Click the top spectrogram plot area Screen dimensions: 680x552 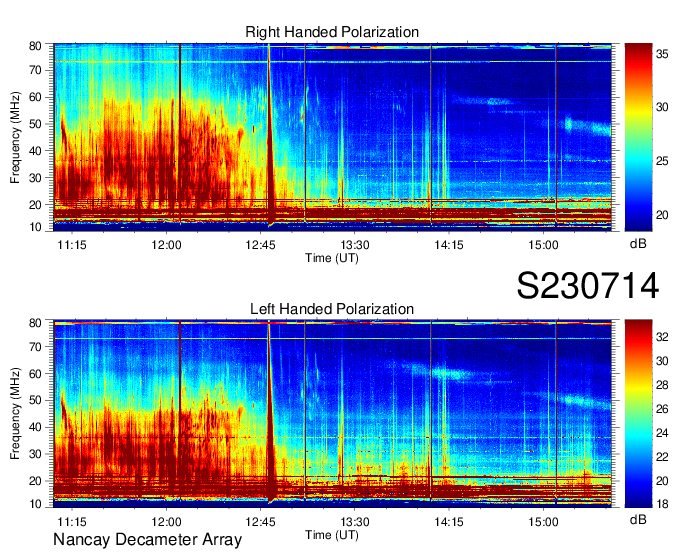tap(332, 136)
